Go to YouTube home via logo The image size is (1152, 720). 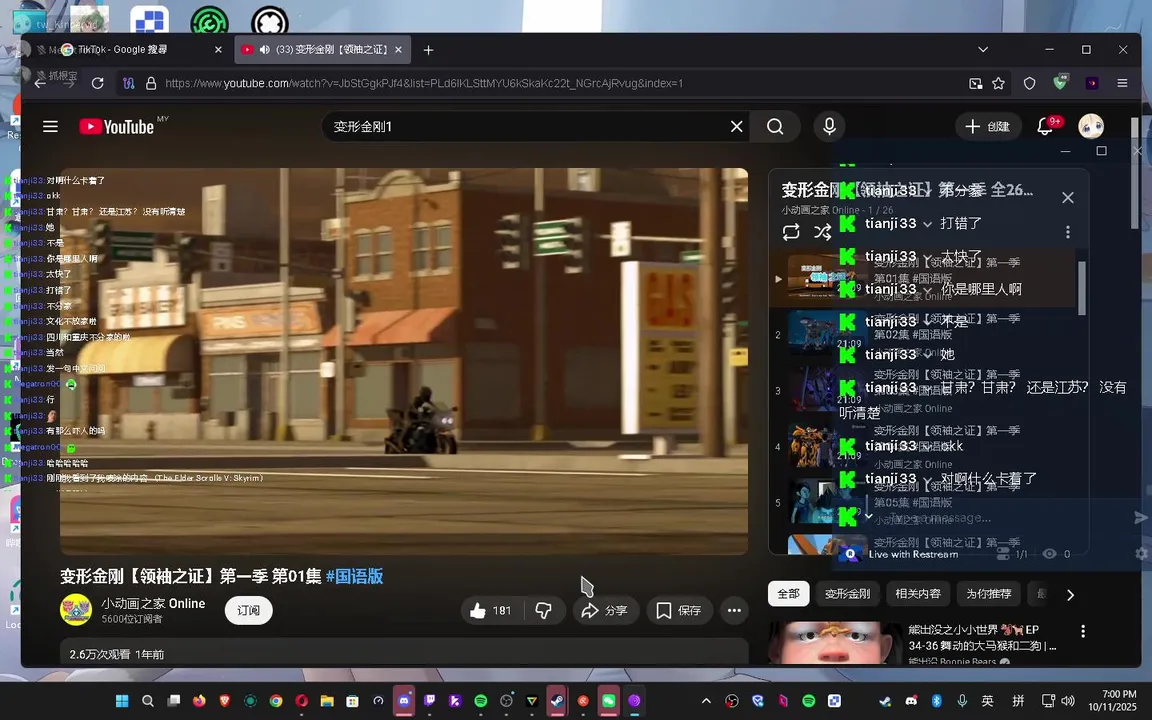tap(117, 126)
